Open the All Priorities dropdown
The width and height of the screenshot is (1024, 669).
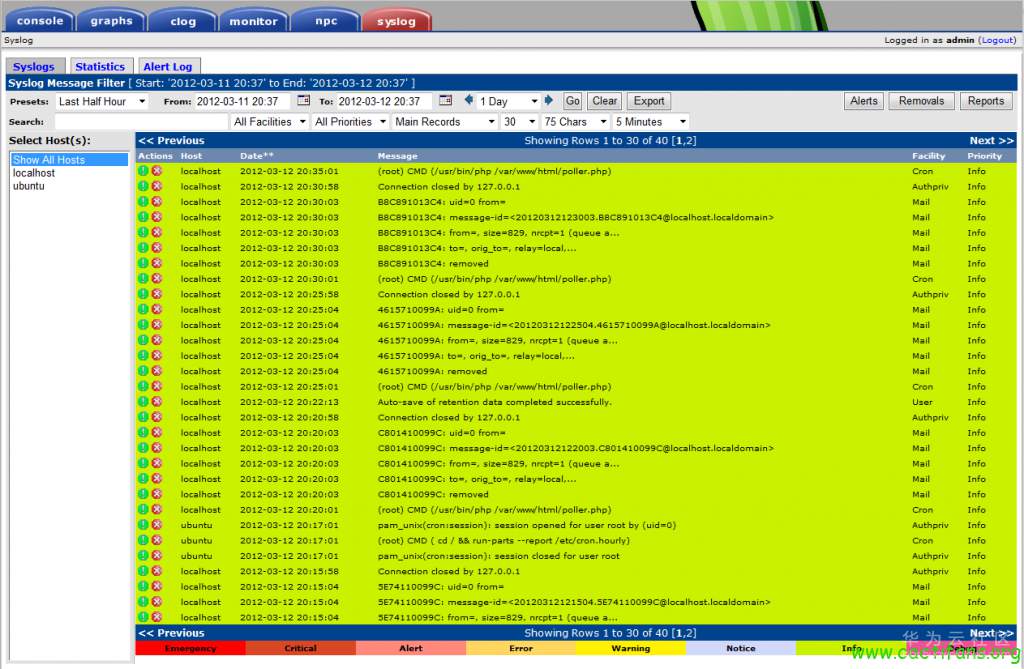pyautogui.click(x=349, y=122)
